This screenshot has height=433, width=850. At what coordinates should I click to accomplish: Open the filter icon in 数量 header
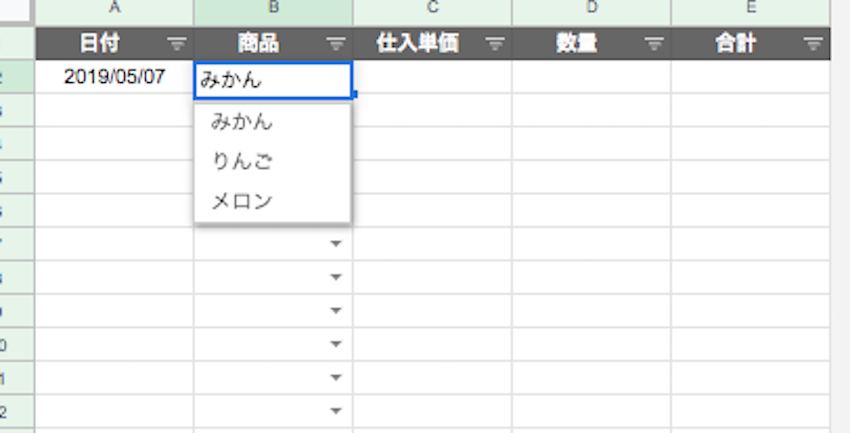coord(654,44)
